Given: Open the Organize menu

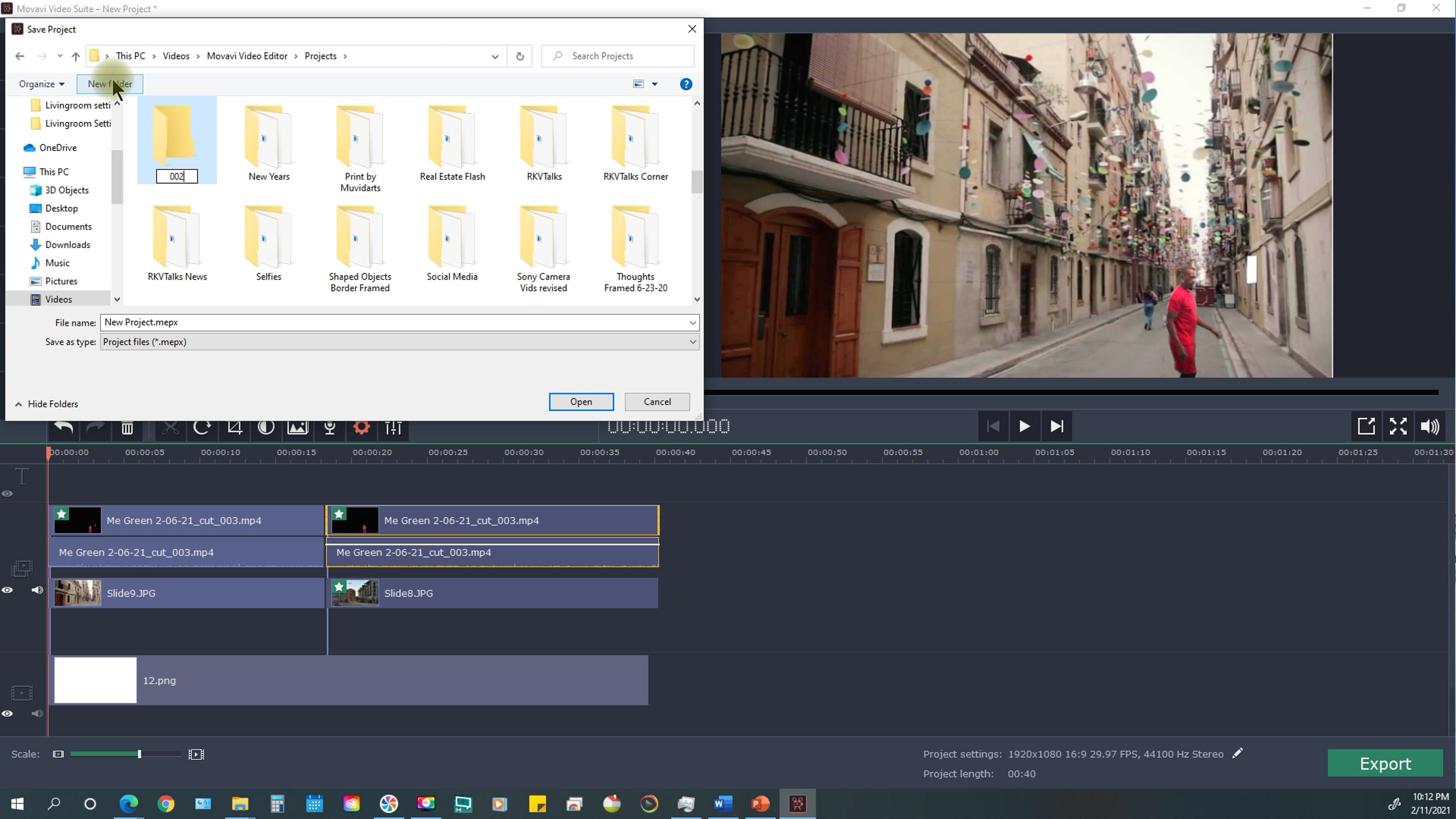Looking at the screenshot, I should (41, 84).
